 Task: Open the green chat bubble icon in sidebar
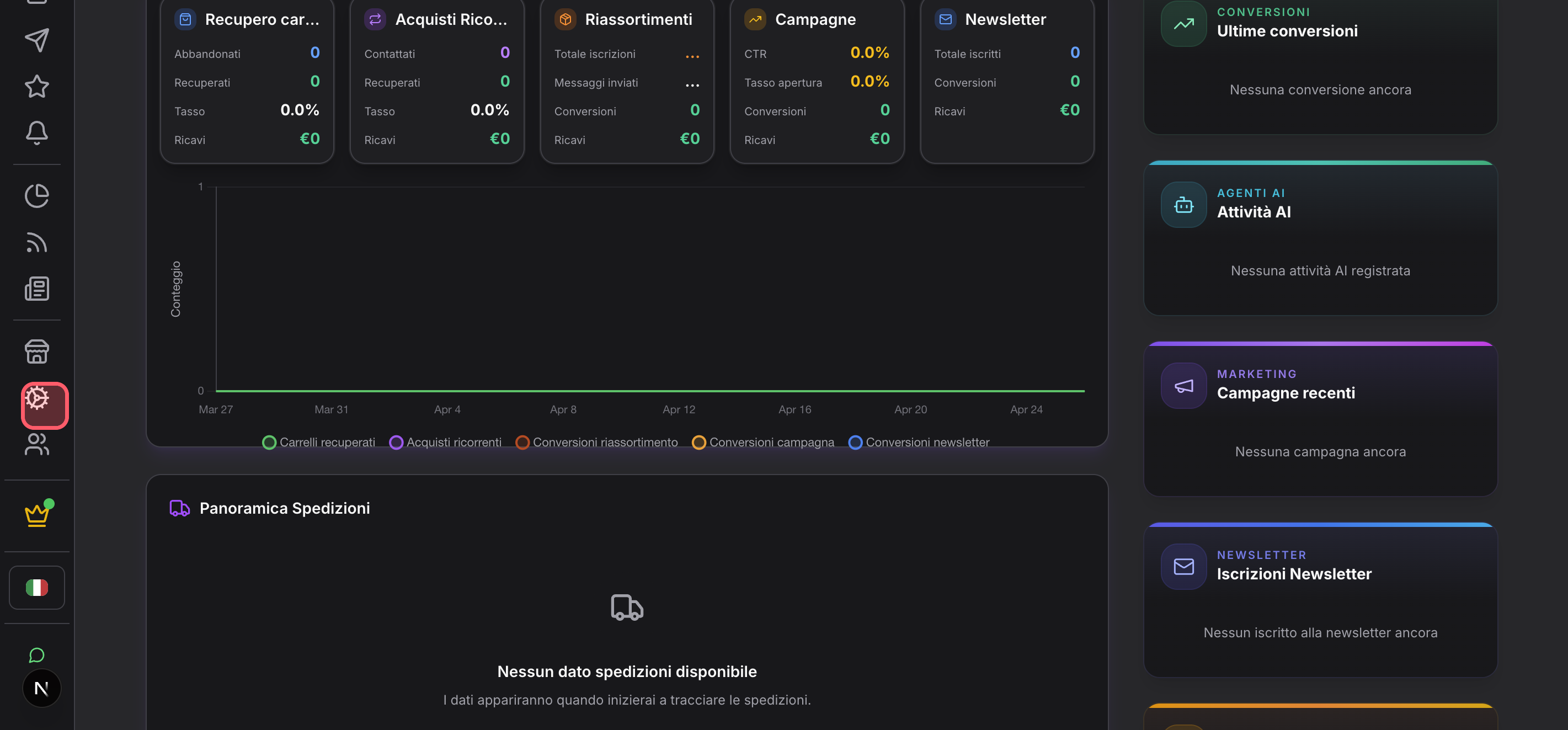(x=36, y=655)
